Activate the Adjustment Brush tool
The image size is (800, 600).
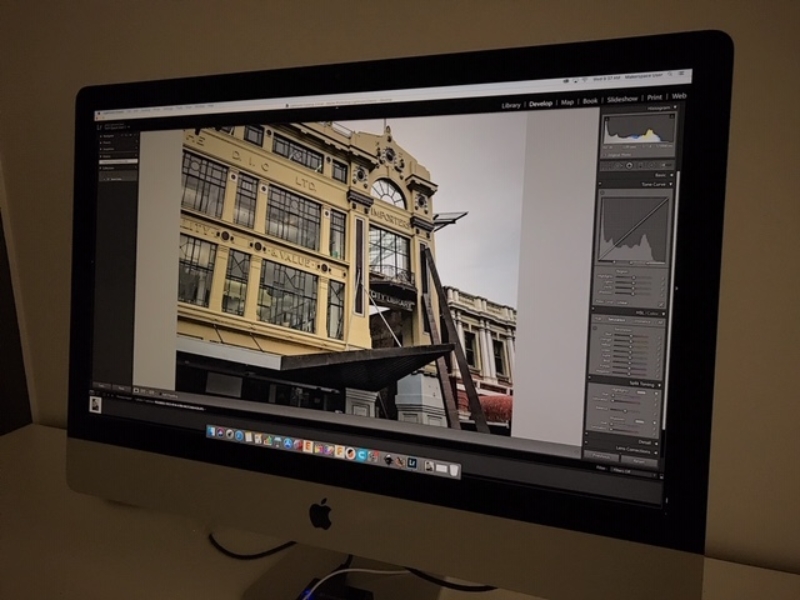651,166
